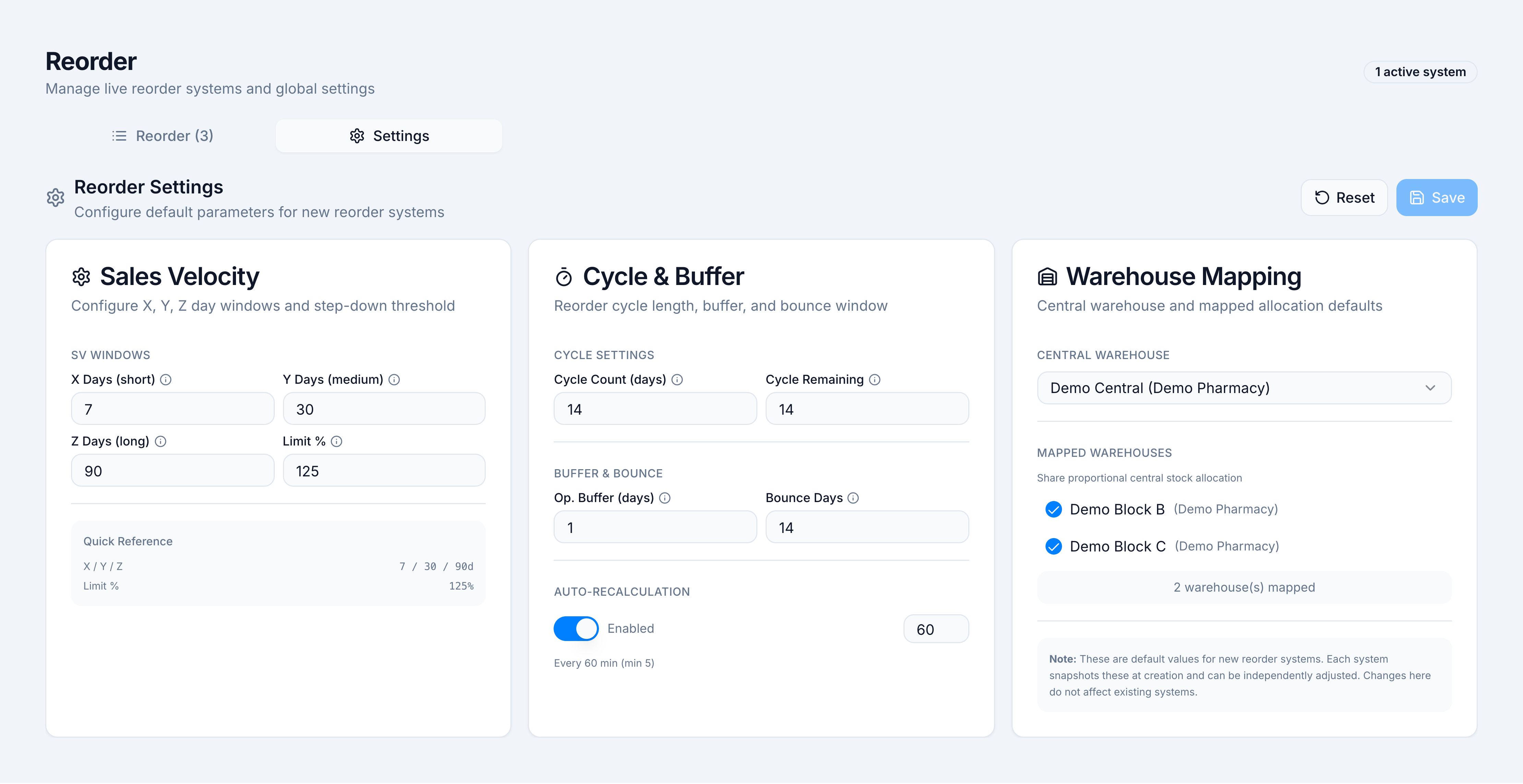This screenshot has width=1523, height=784.
Task: Click the floppy disk icon on Save button
Action: point(1417,198)
